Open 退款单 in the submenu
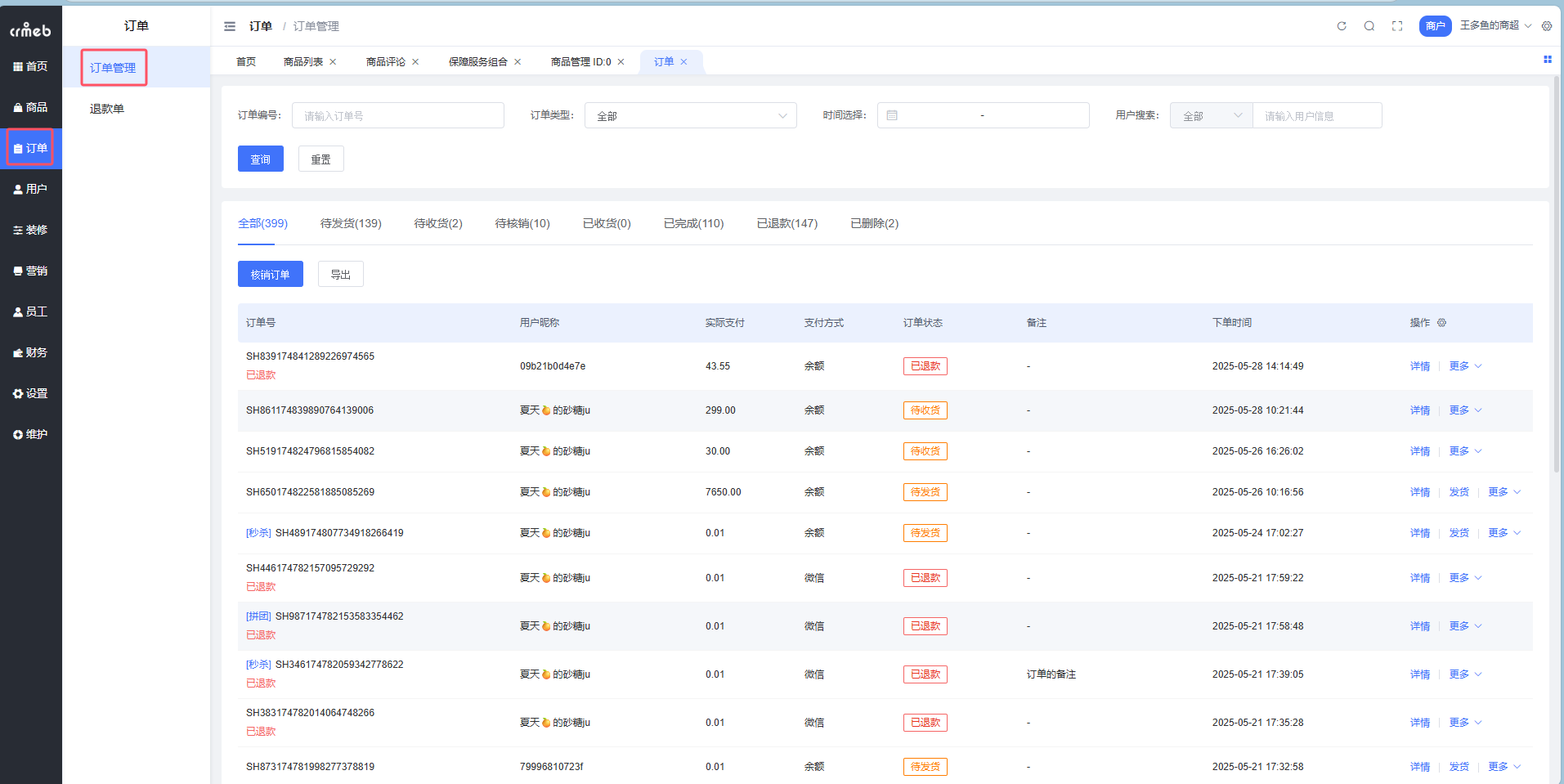Screen dimensions: 1564x784 pos(107,109)
